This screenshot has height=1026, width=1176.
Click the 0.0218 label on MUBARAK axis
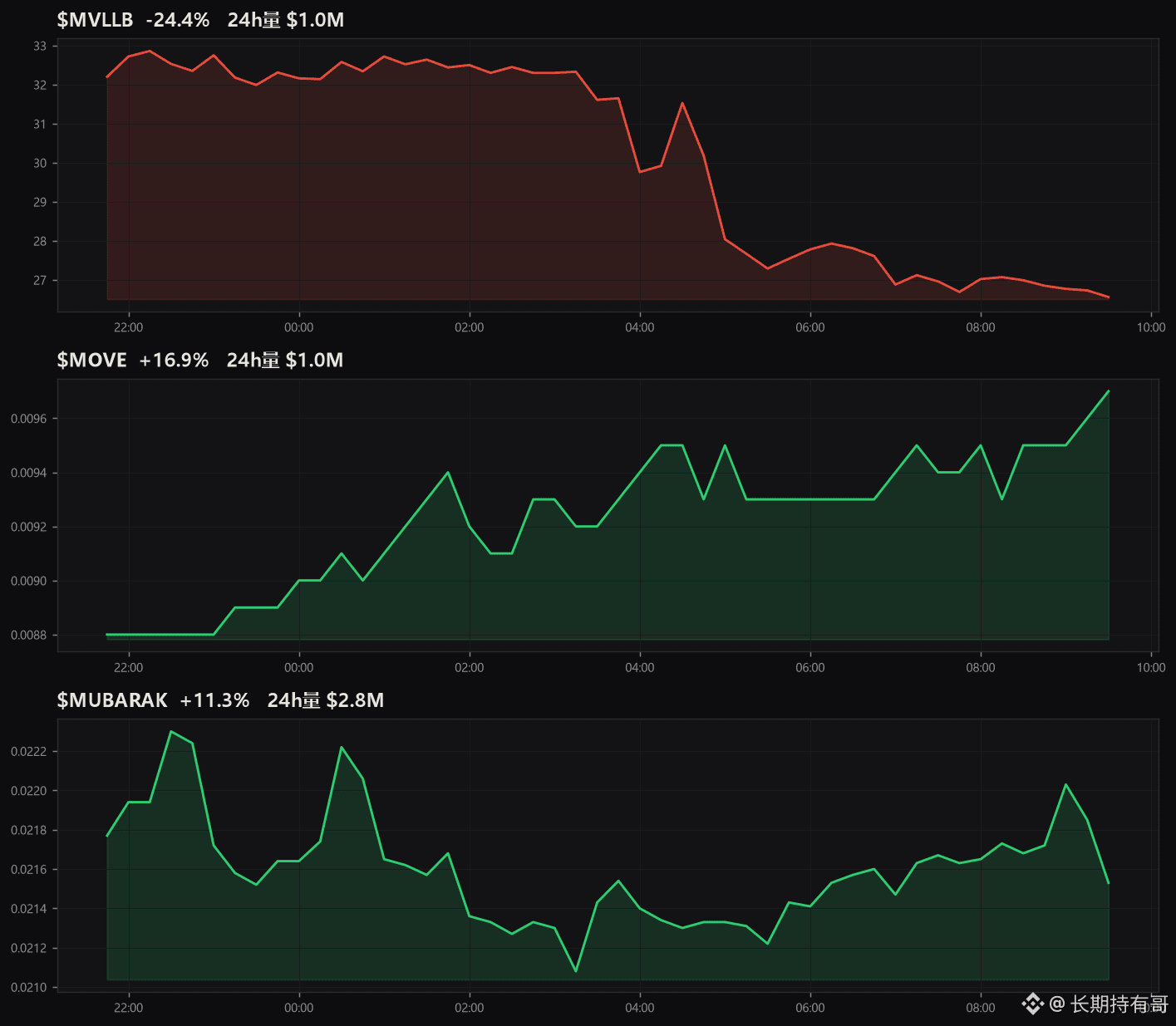click(29, 830)
